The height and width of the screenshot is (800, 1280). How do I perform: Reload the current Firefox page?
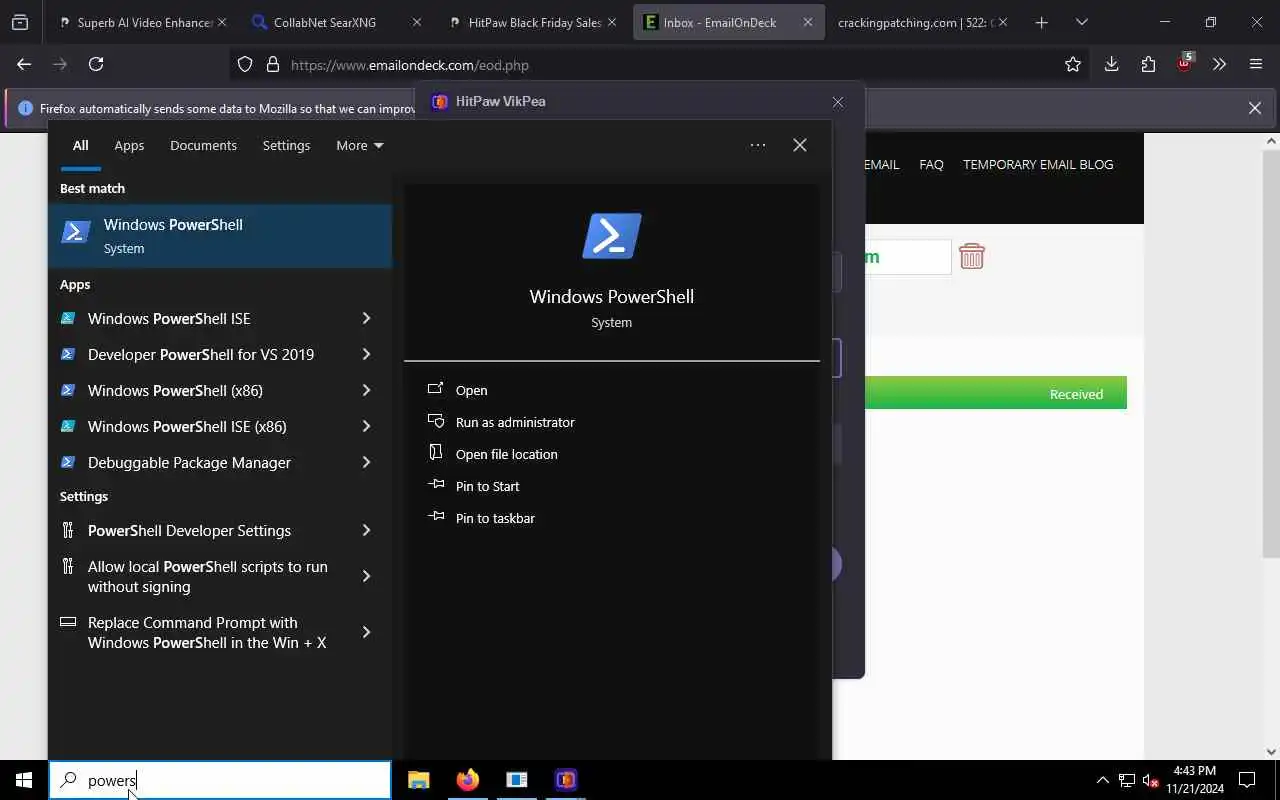pos(96,64)
